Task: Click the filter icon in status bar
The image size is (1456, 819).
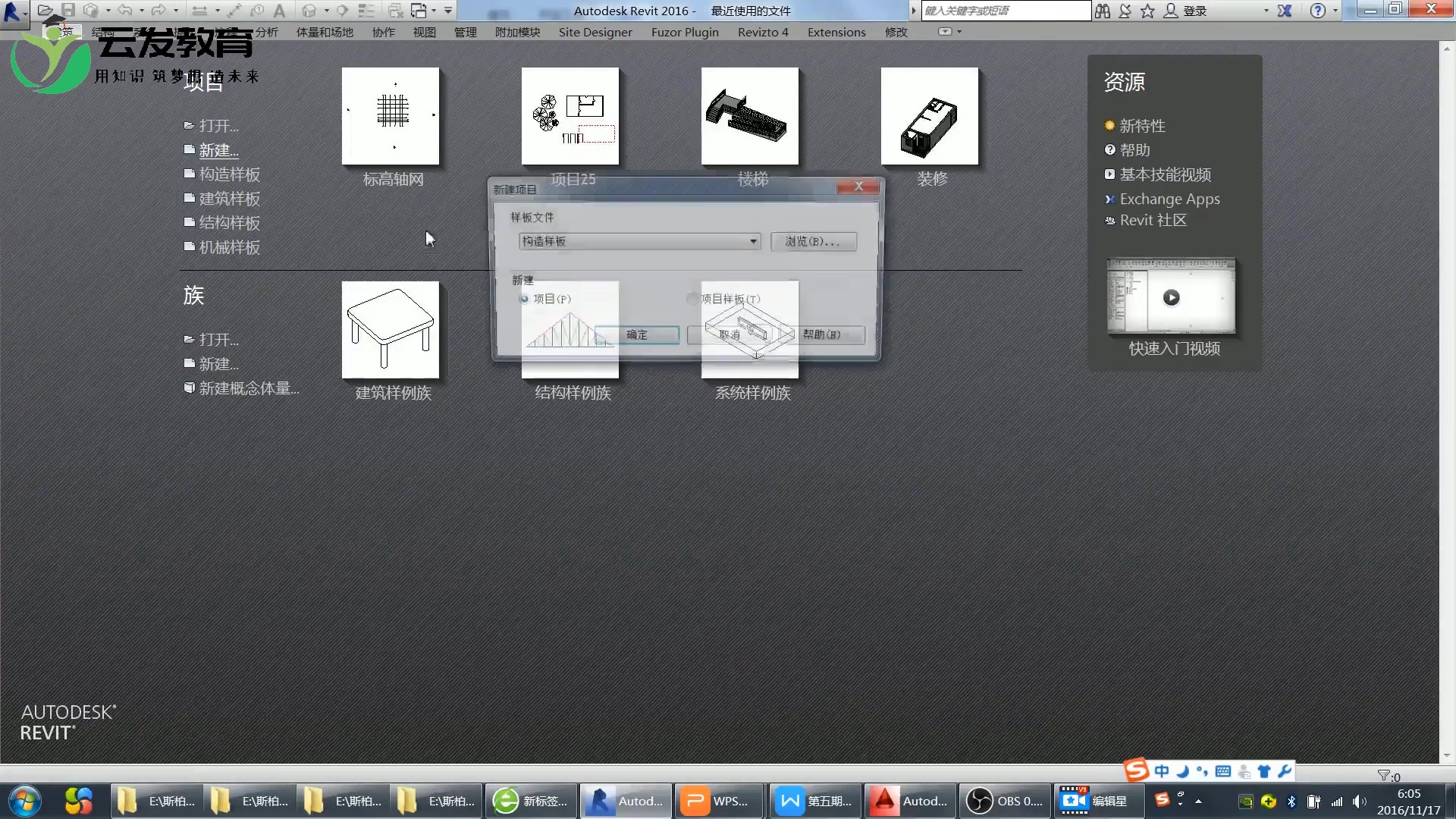Action: (1383, 776)
